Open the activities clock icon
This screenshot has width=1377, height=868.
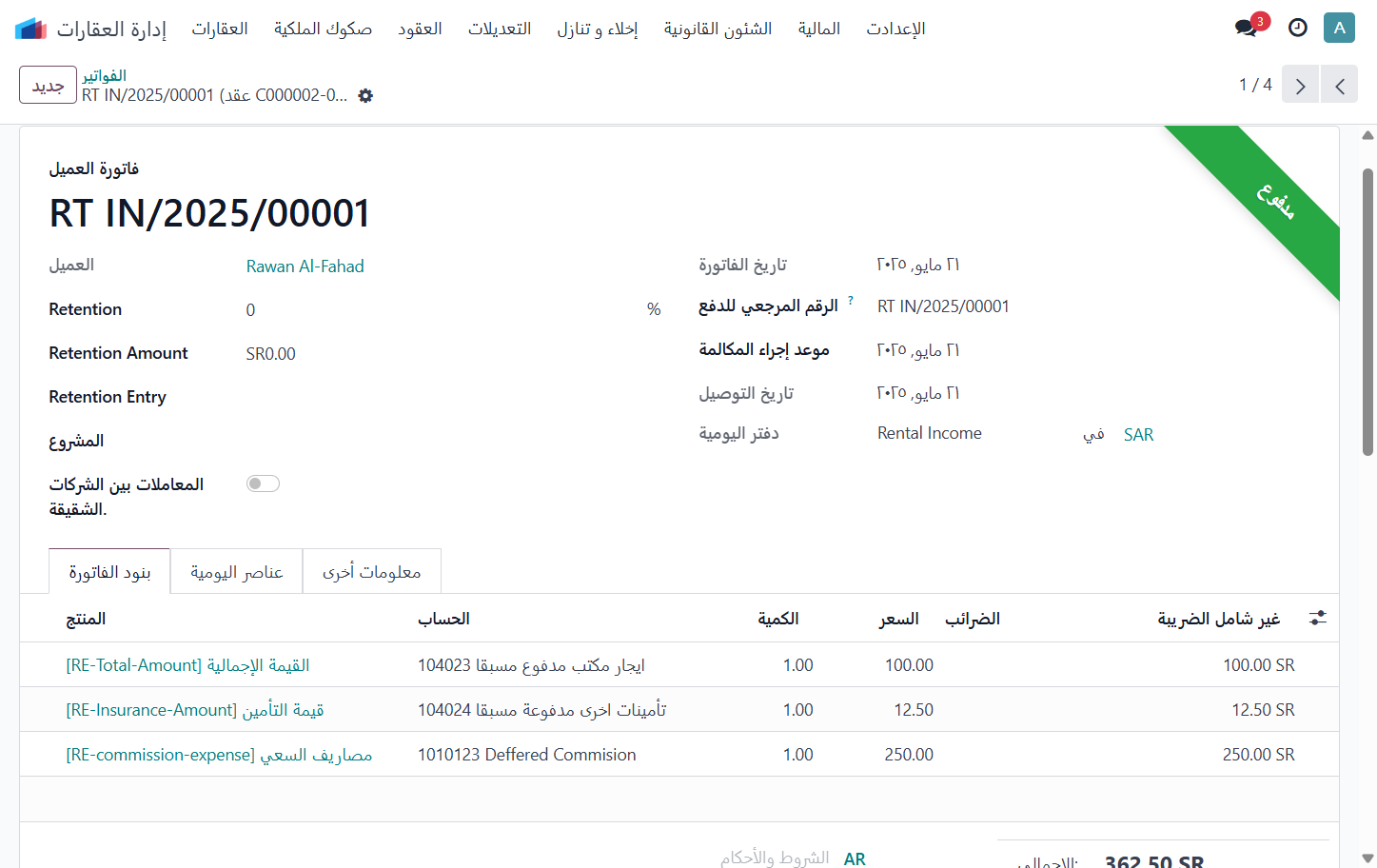tap(1298, 28)
